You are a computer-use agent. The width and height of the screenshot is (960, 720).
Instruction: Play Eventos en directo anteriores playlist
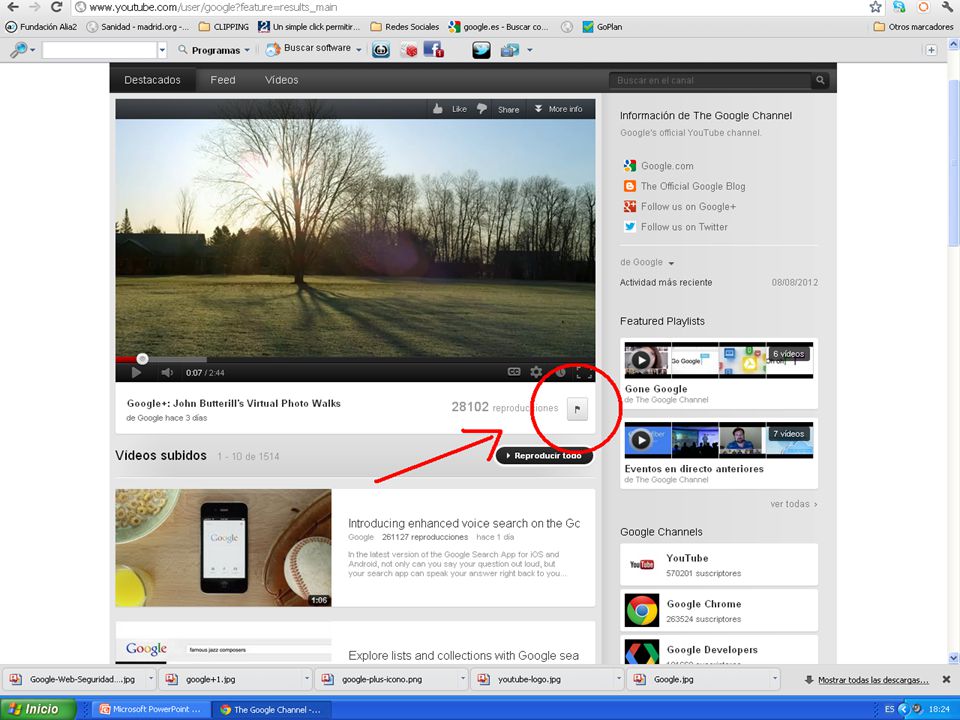641,440
